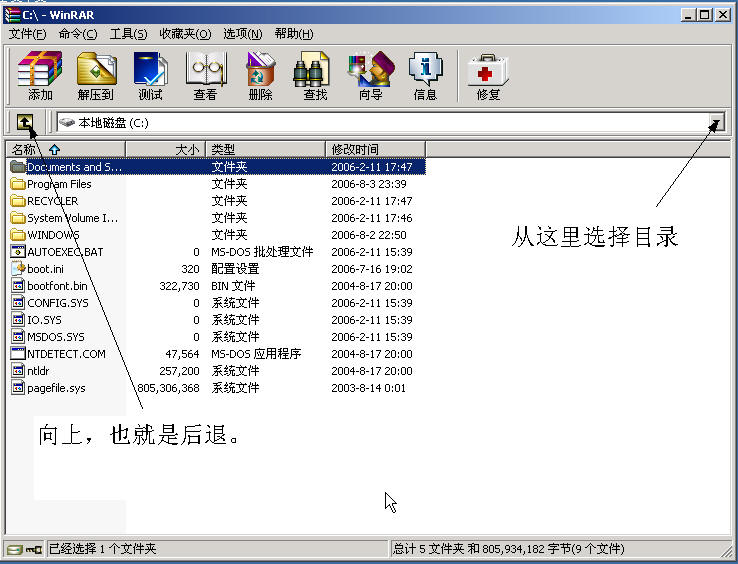The height and width of the screenshot is (564, 738).
Task: Sort by the 大小 column header
Action: pos(166,150)
